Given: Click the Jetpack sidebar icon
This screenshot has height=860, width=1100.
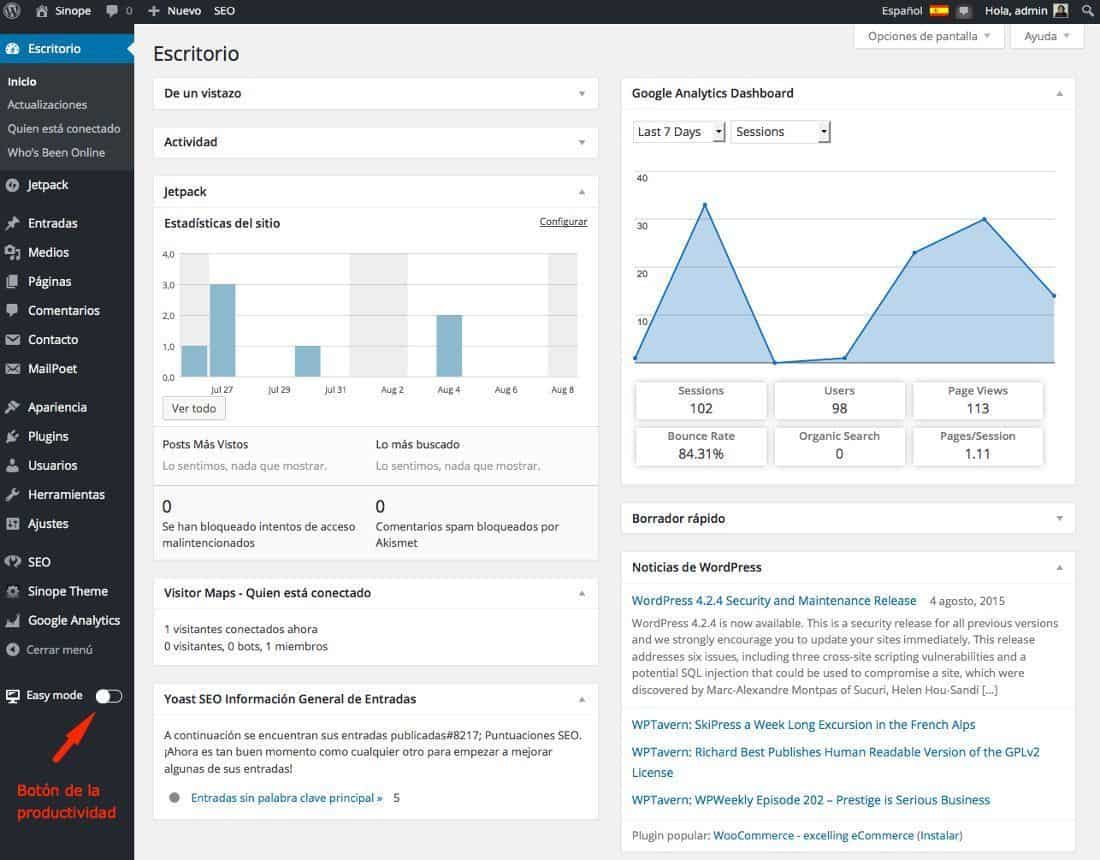Looking at the screenshot, I should 12,185.
